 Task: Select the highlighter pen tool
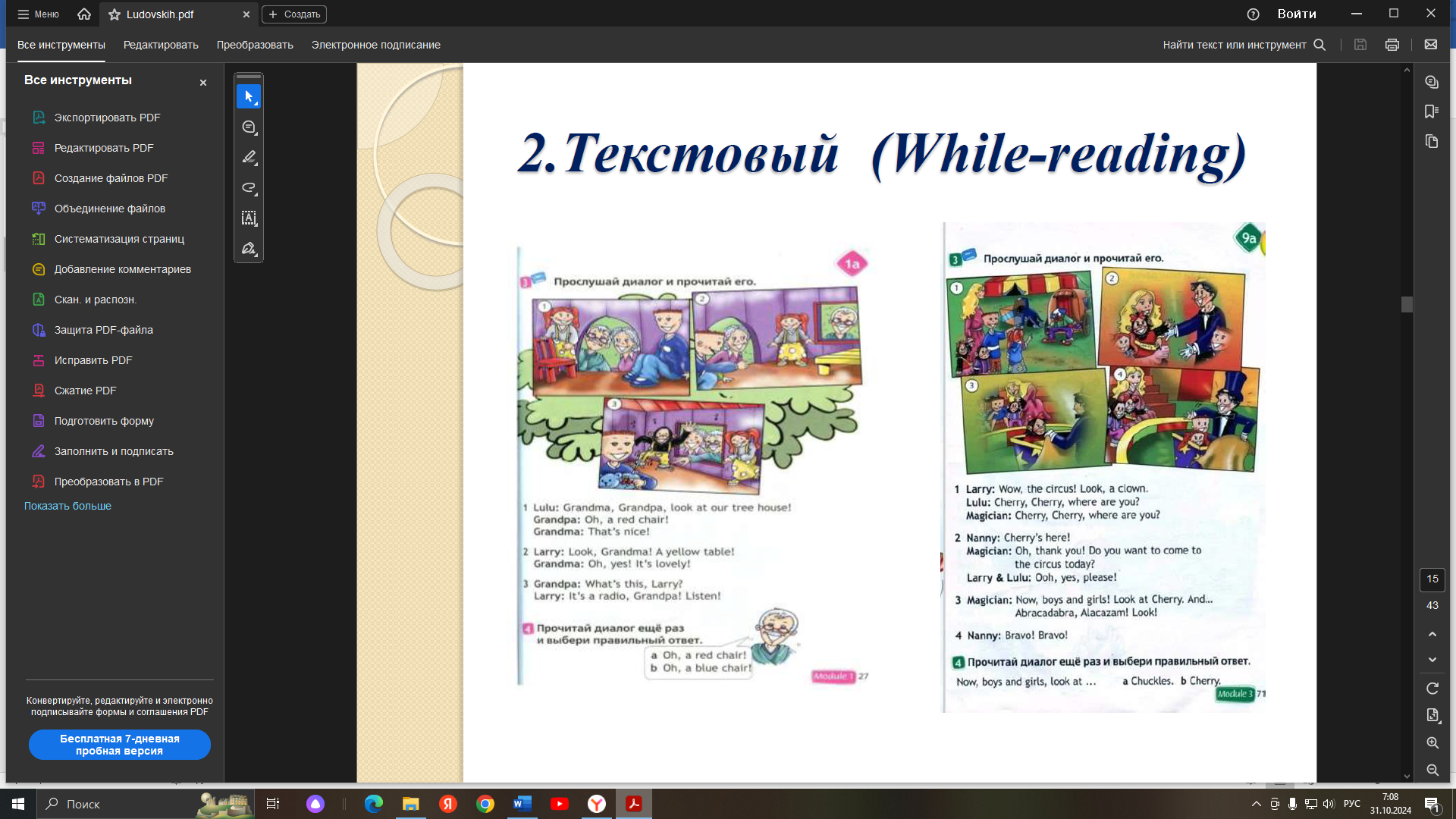(x=249, y=157)
